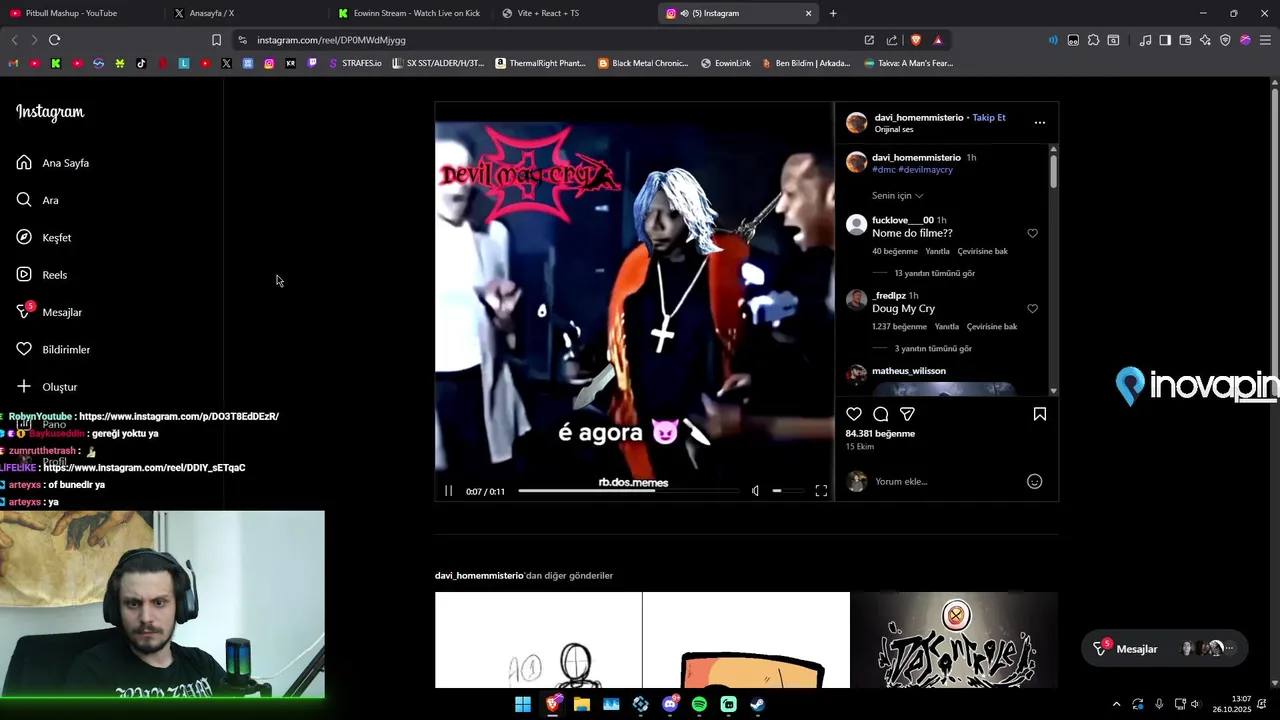Click the Instagram logo
The height and width of the screenshot is (720, 1280).
[x=50, y=112]
